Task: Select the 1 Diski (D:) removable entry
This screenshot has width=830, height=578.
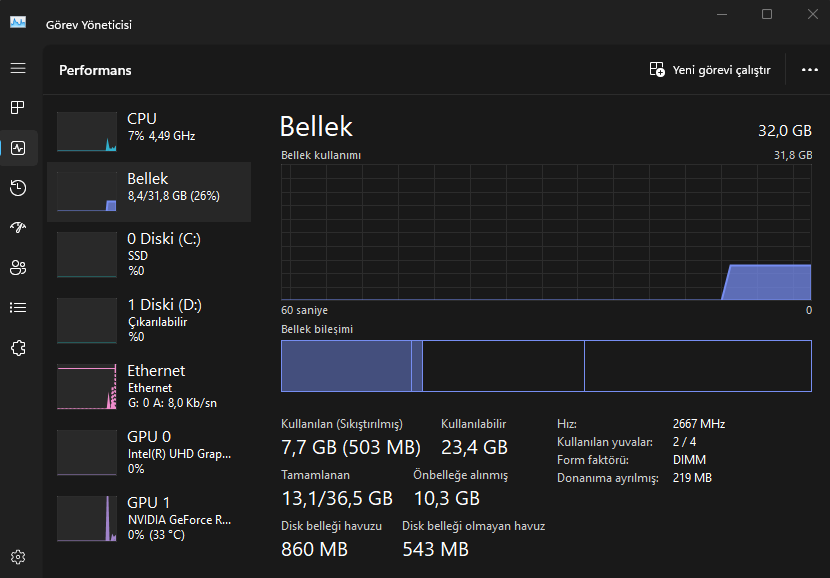Action: click(x=148, y=320)
